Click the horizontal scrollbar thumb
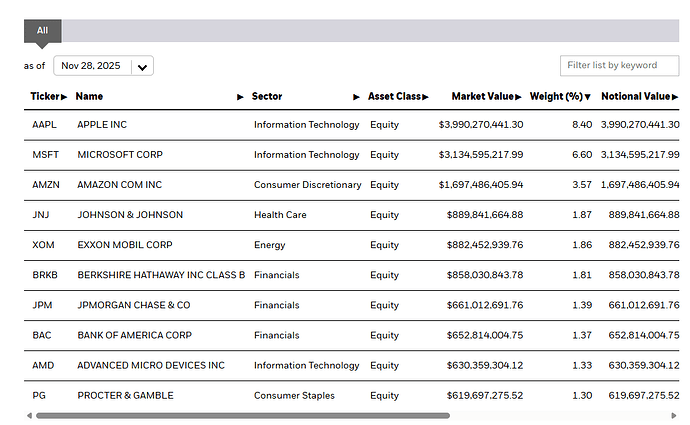Screen dimensions: 690x425 point(242,415)
